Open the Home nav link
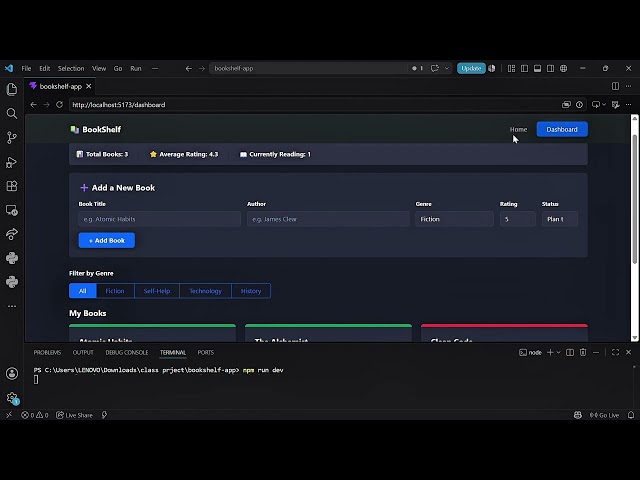Screen dimensions: 640x480 518,129
